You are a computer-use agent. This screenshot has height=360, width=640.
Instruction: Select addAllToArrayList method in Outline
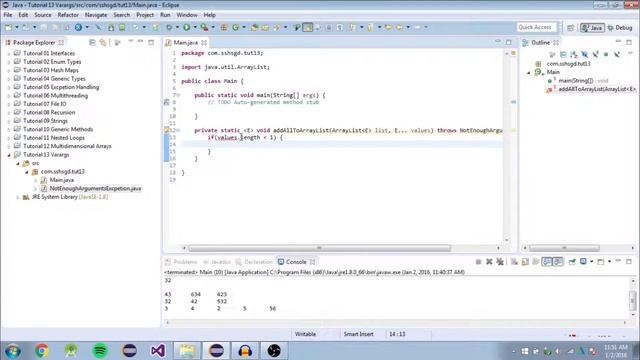coord(597,89)
